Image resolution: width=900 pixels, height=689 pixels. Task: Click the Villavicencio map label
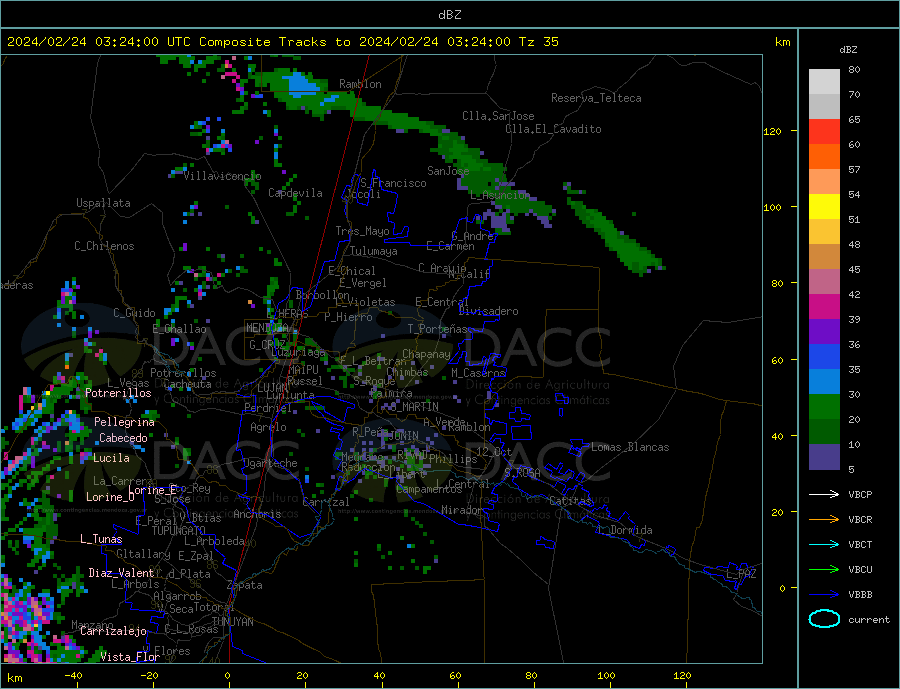pos(222,176)
